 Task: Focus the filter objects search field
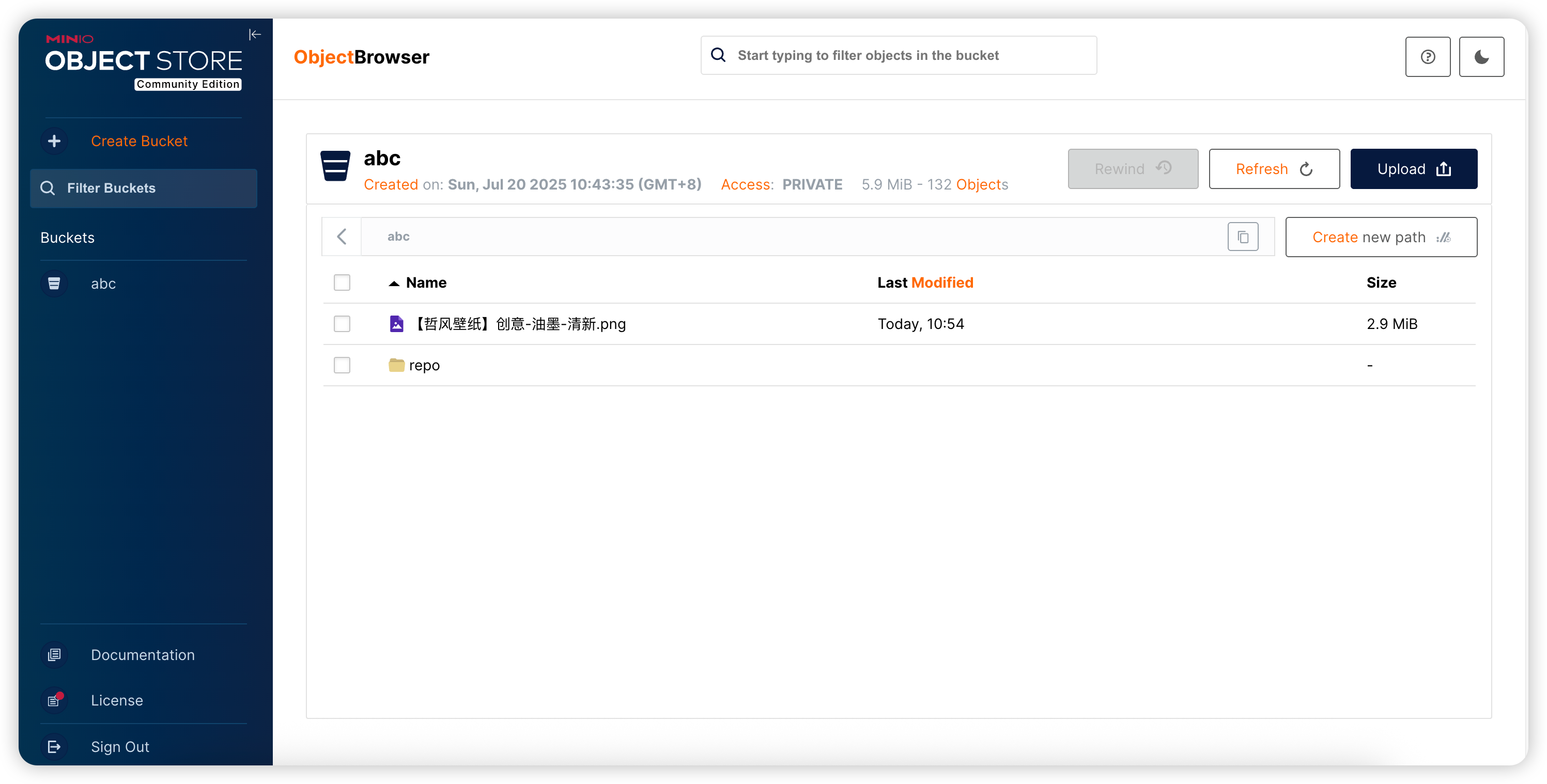coord(899,56)
